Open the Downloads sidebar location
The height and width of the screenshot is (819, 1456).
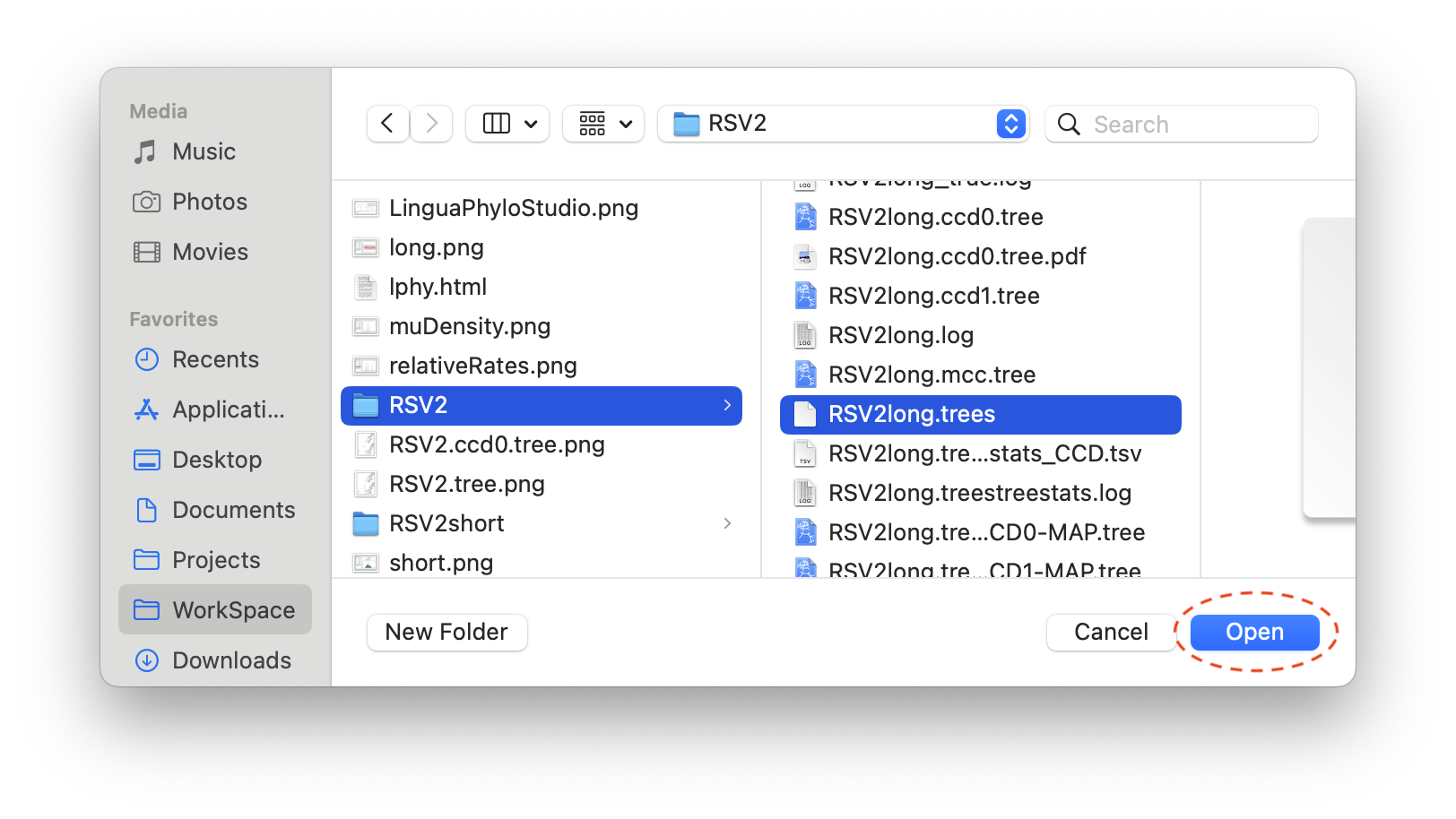[231, 660]
